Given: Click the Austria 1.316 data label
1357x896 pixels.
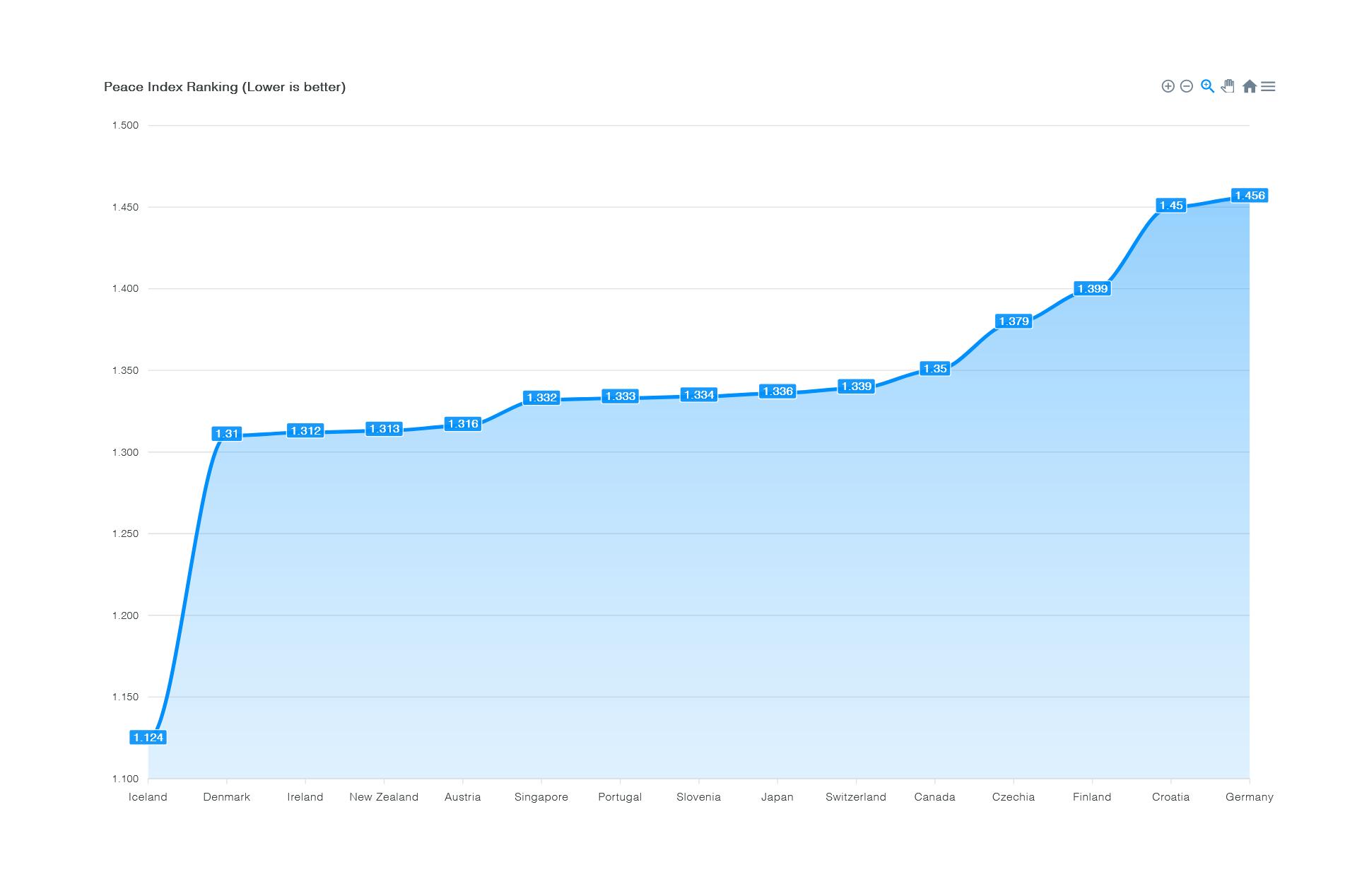Looking at the screenshot, I should (463, 424).
